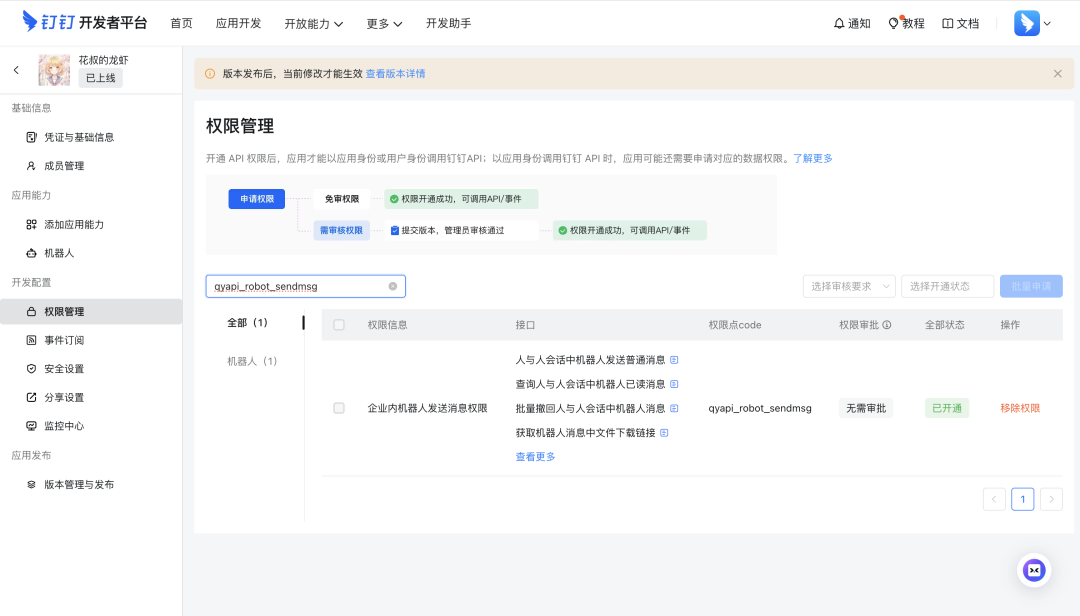Click the 已上线 status badge
This screenshot has width=1080, height=616.
[101, 78]
